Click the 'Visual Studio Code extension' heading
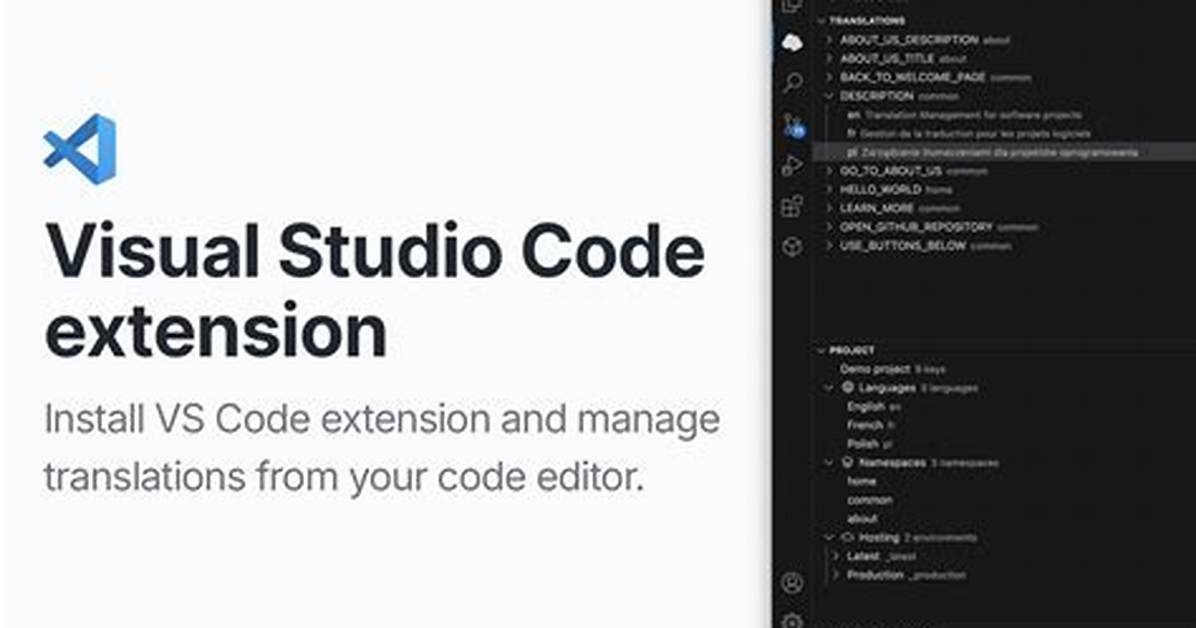The height and width of the screenshot is (628, 1196). click(x=375, y=291)
